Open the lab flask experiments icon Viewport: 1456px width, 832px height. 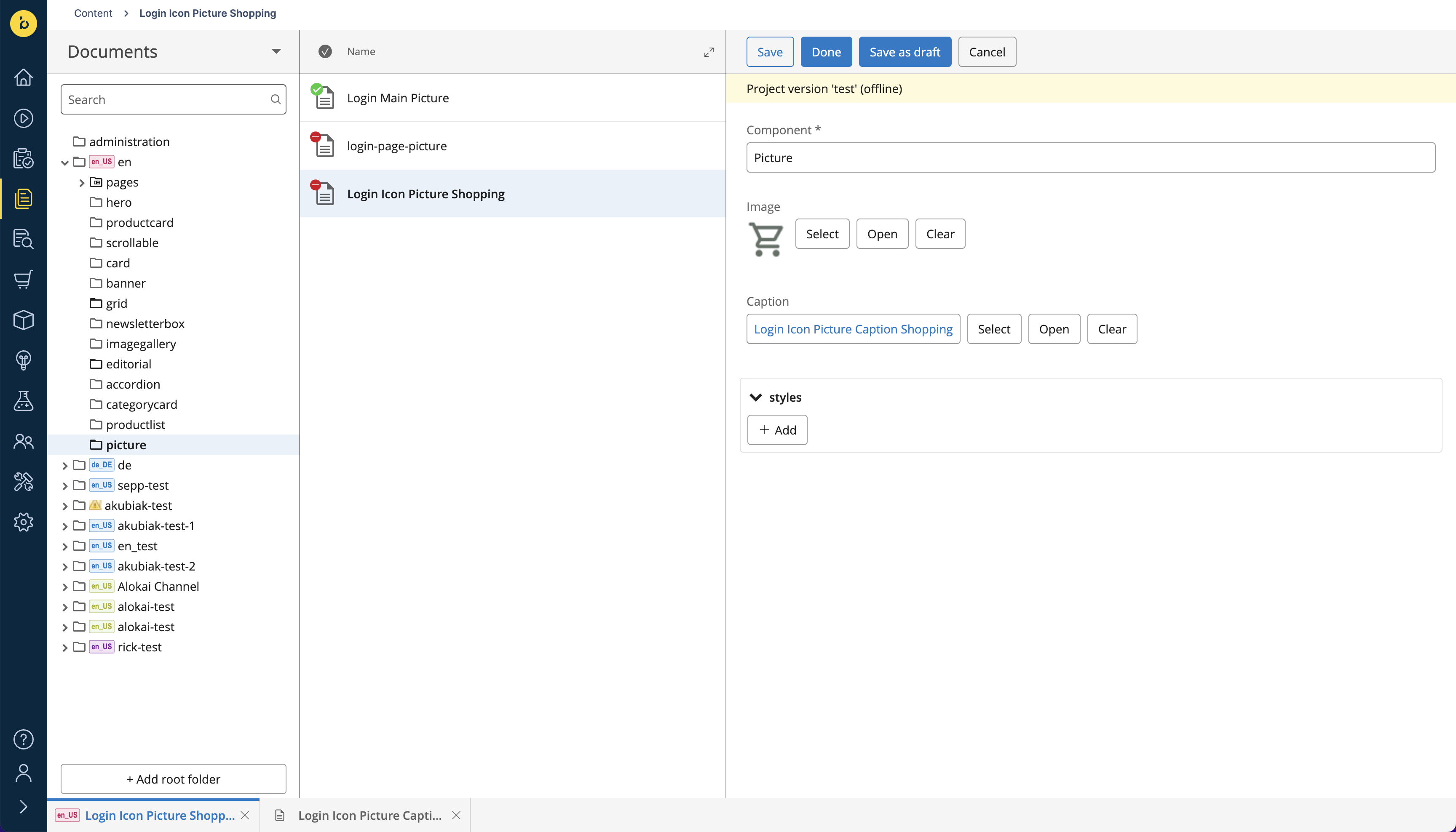[x=24, y=400]
